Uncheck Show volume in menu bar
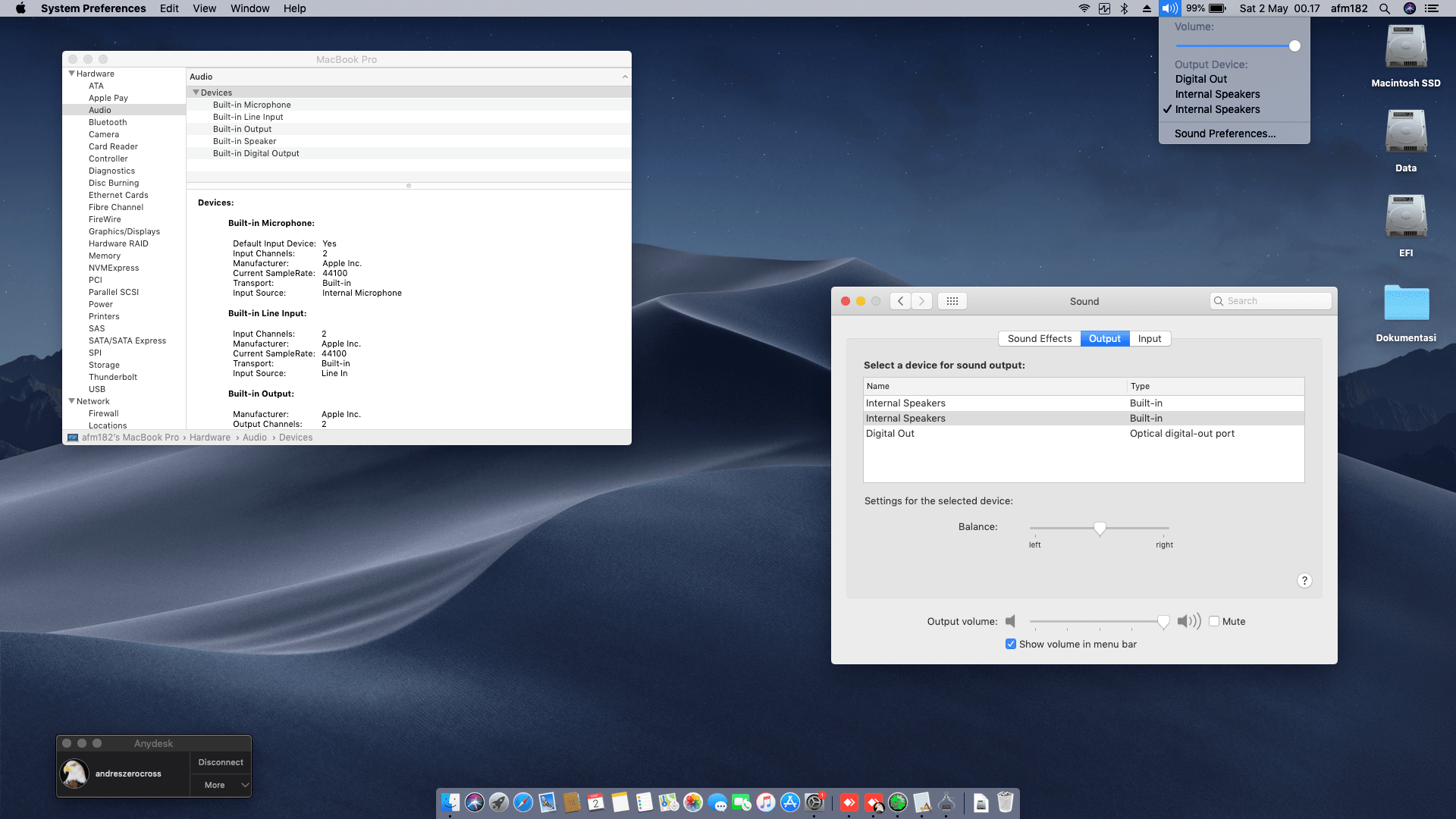1456x819 pixels. [x=1011, y=644]
